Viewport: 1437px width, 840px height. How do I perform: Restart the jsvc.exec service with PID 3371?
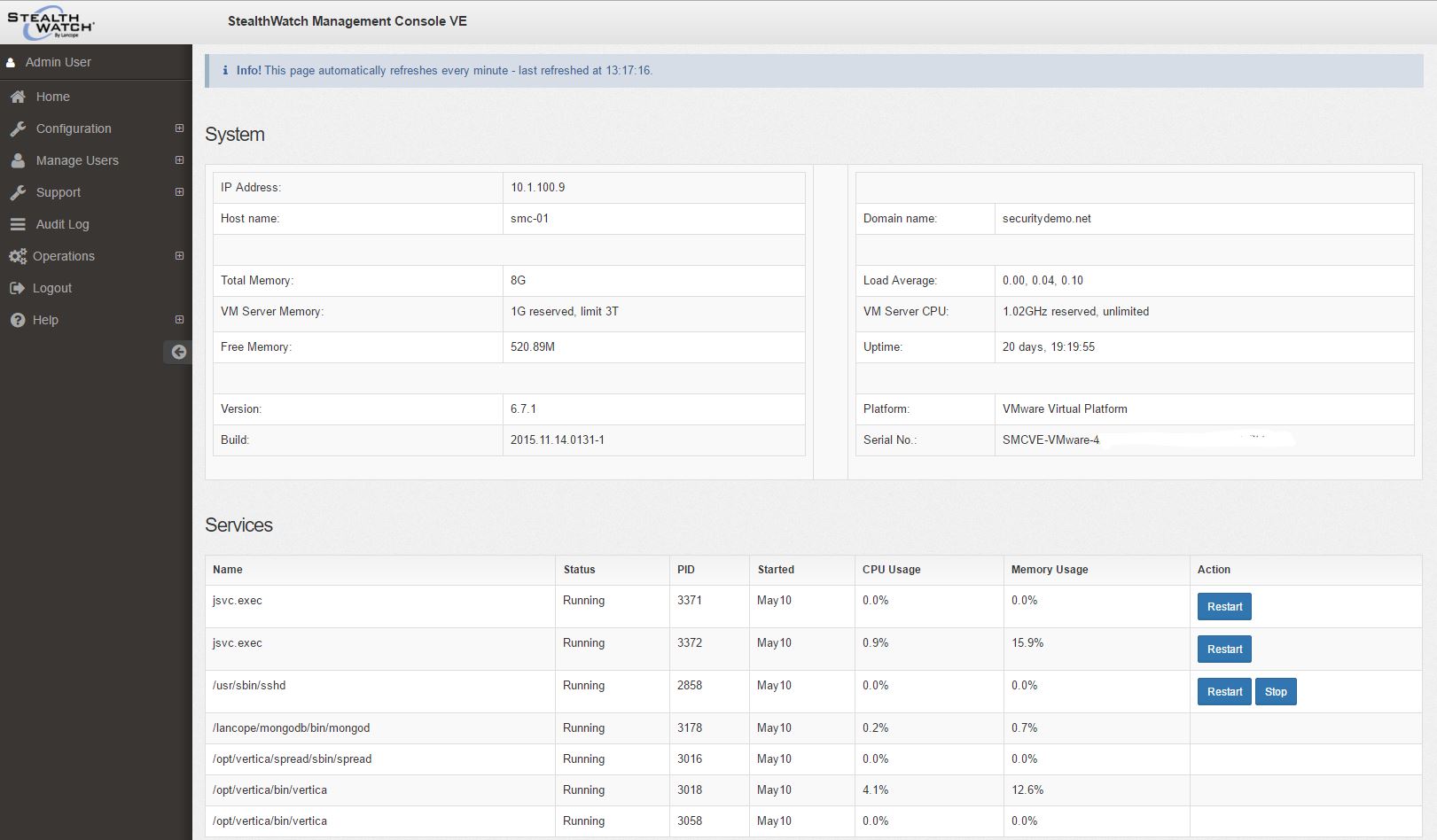coord(1224,607)
